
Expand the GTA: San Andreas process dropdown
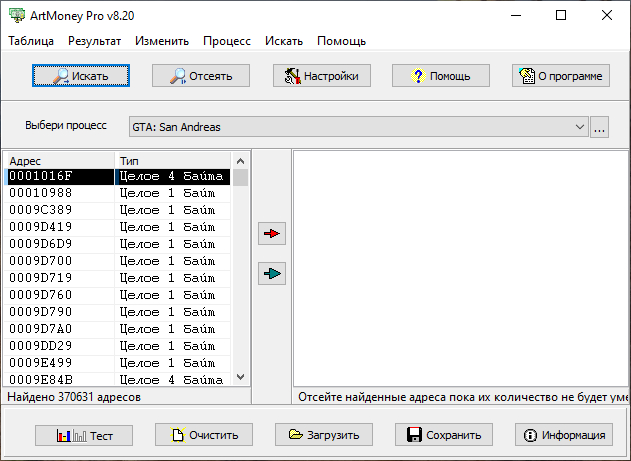(x=579, y=127)
